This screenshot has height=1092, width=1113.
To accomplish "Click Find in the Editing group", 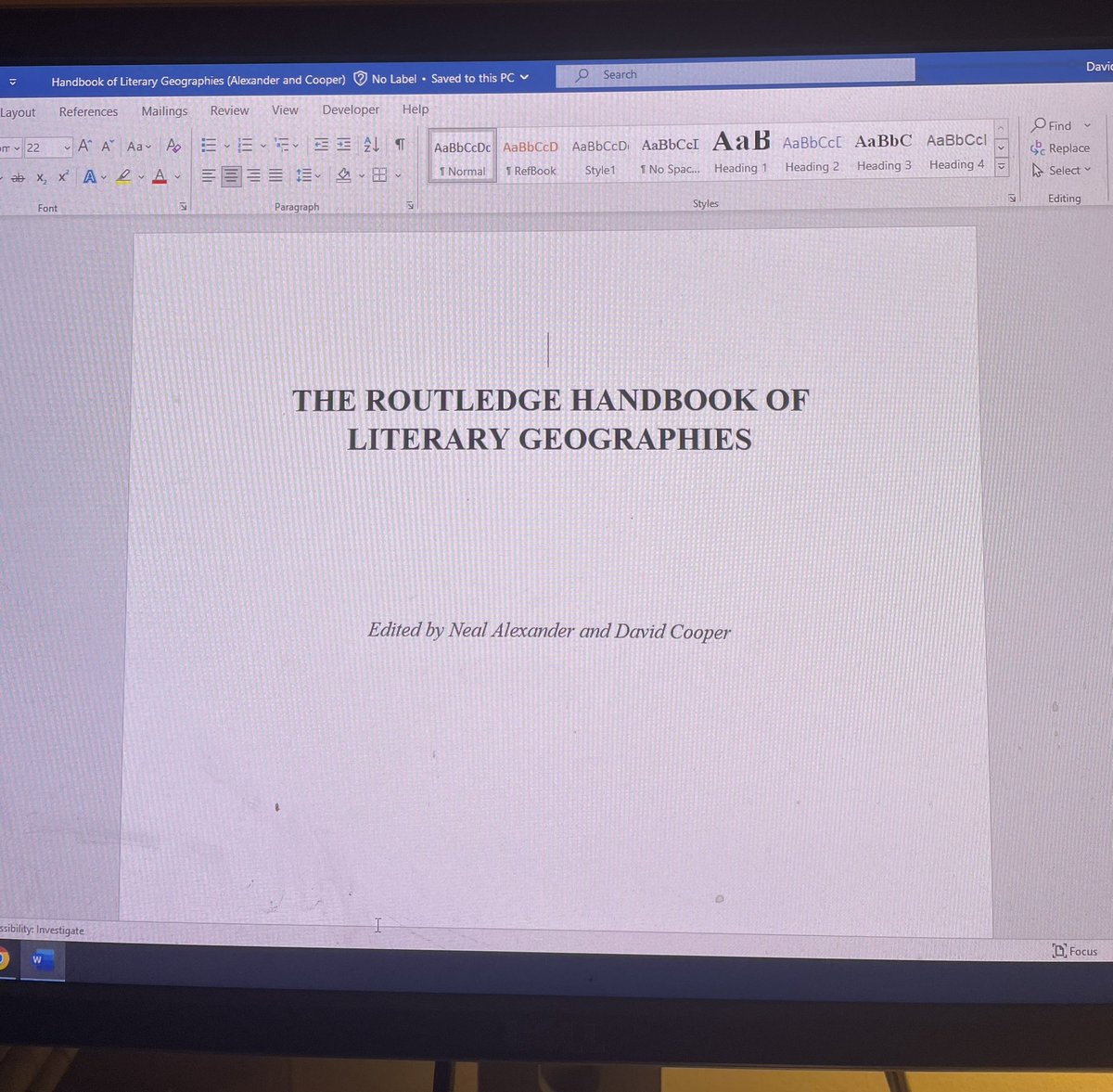I will [1052, 125].
